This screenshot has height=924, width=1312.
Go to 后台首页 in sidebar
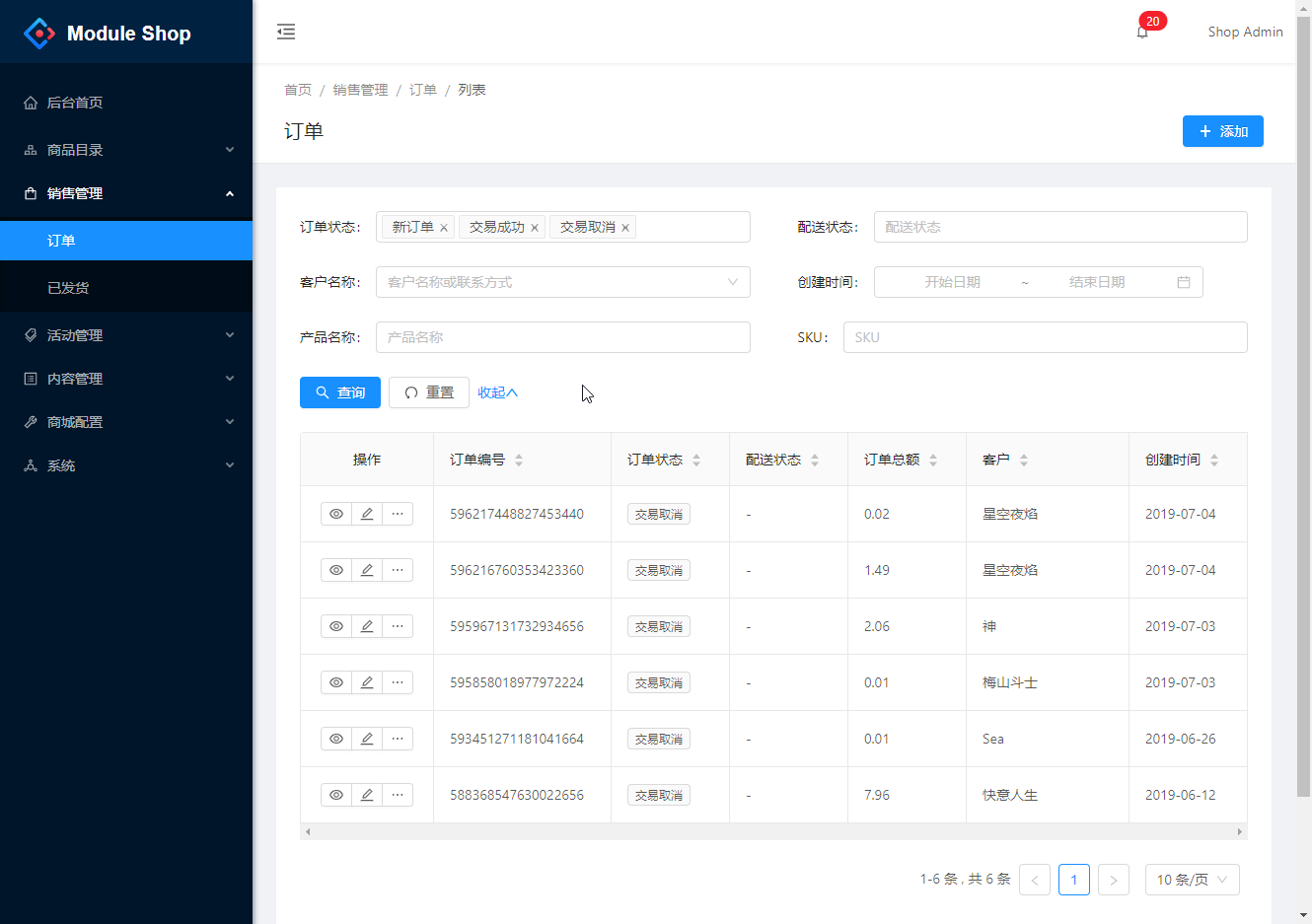click(x=126, y=103)
